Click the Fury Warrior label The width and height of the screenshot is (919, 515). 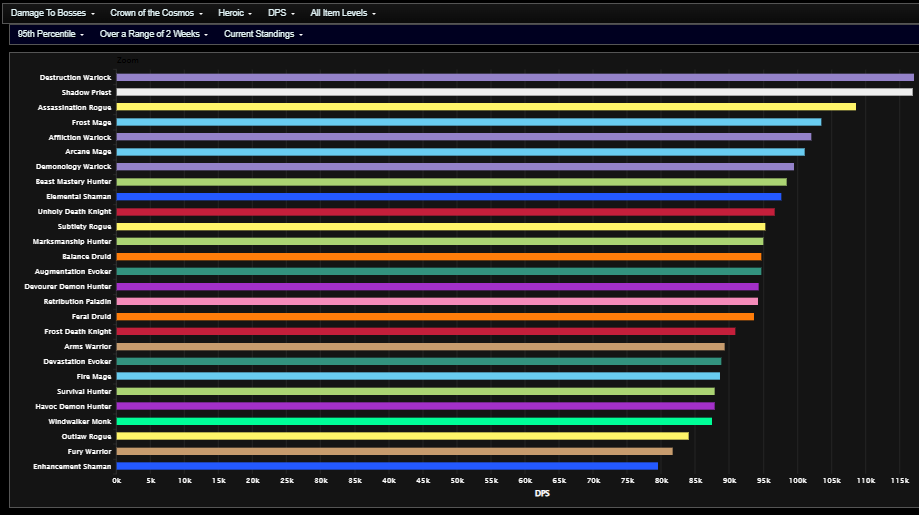click(x=89, y=452)
